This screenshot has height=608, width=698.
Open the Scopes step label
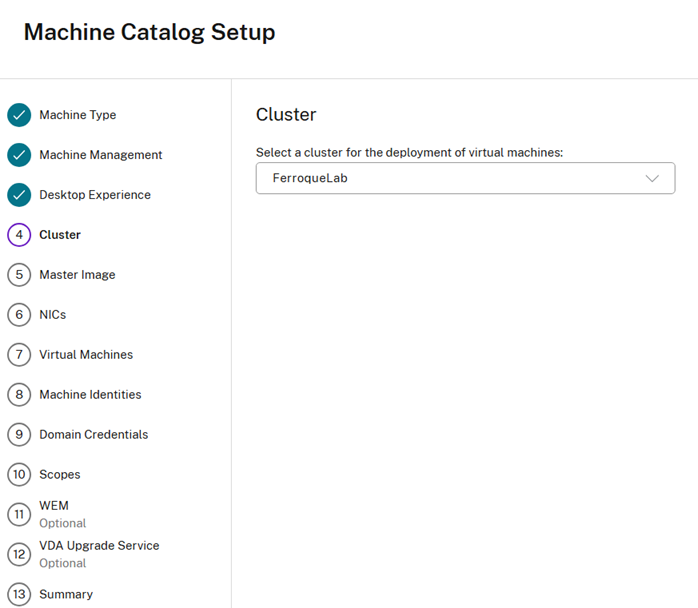[x=60, y=475]
